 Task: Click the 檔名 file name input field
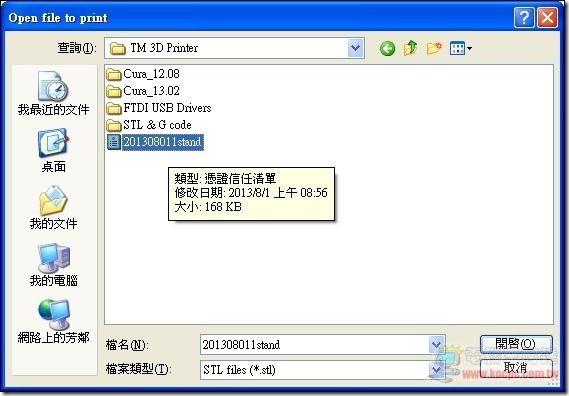click(x=314, y=344)
